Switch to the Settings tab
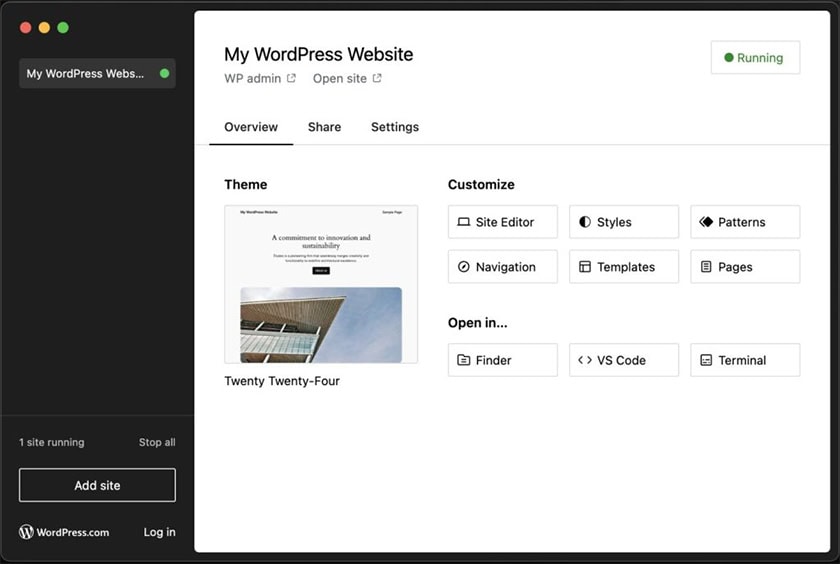 pyautogui.click(x=394, y=127)
